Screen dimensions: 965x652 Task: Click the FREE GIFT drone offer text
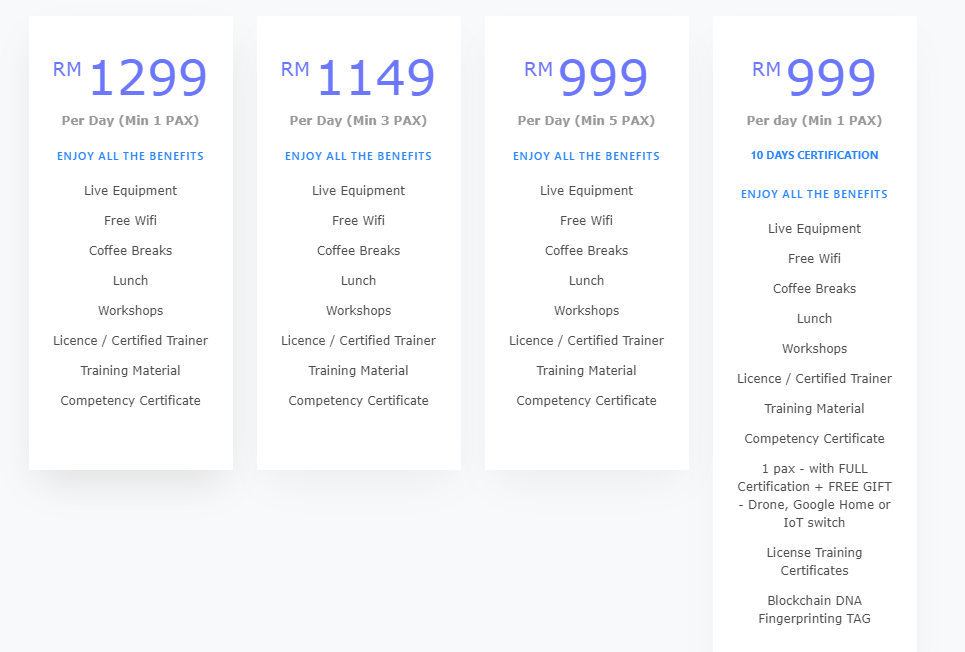pos(814,496)
